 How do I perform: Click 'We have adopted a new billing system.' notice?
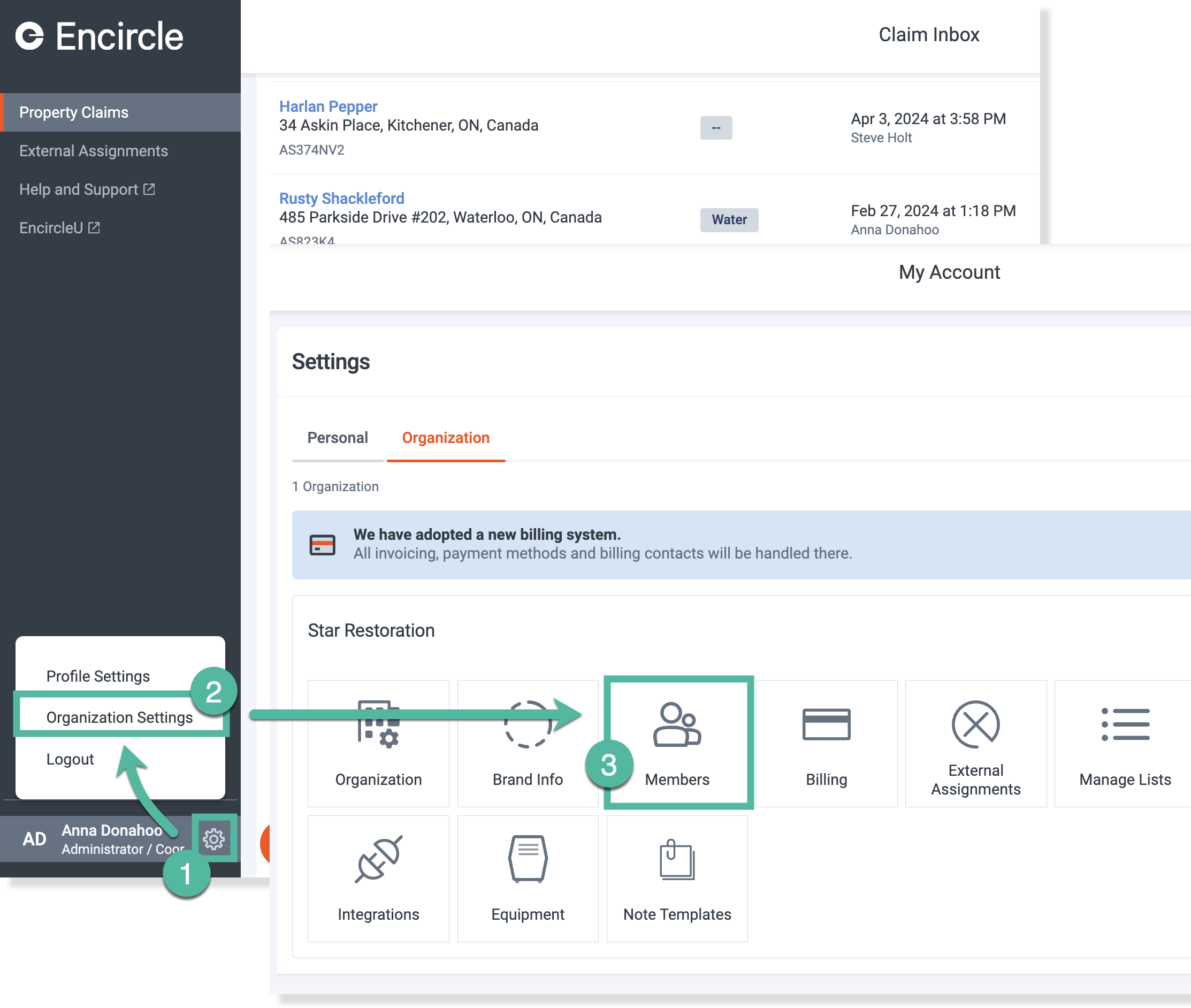487,534
